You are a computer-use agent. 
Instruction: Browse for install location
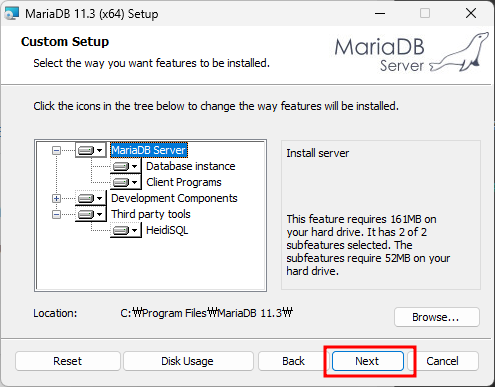437,317
